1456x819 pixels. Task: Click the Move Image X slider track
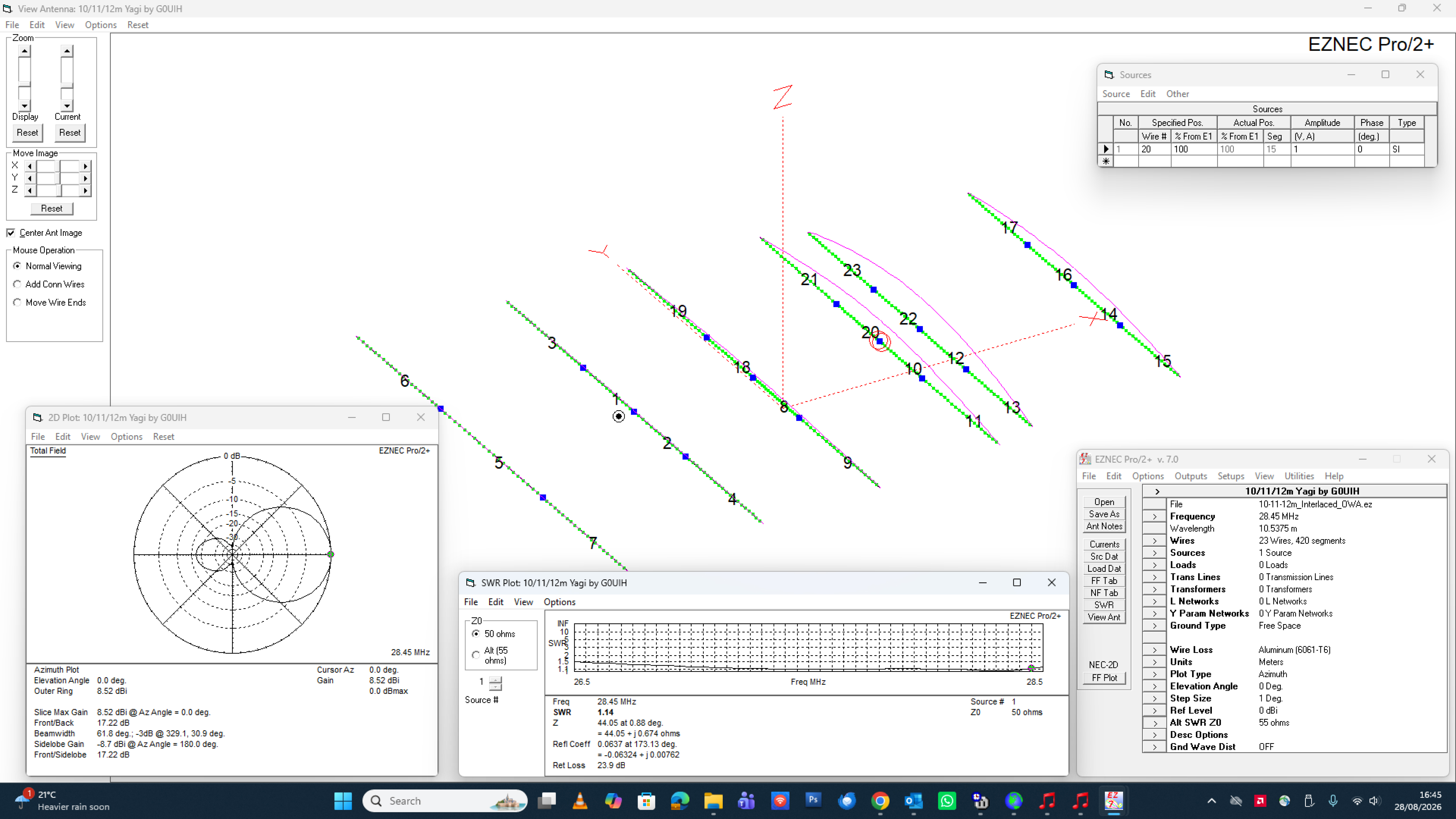click(x=58, y=166)
